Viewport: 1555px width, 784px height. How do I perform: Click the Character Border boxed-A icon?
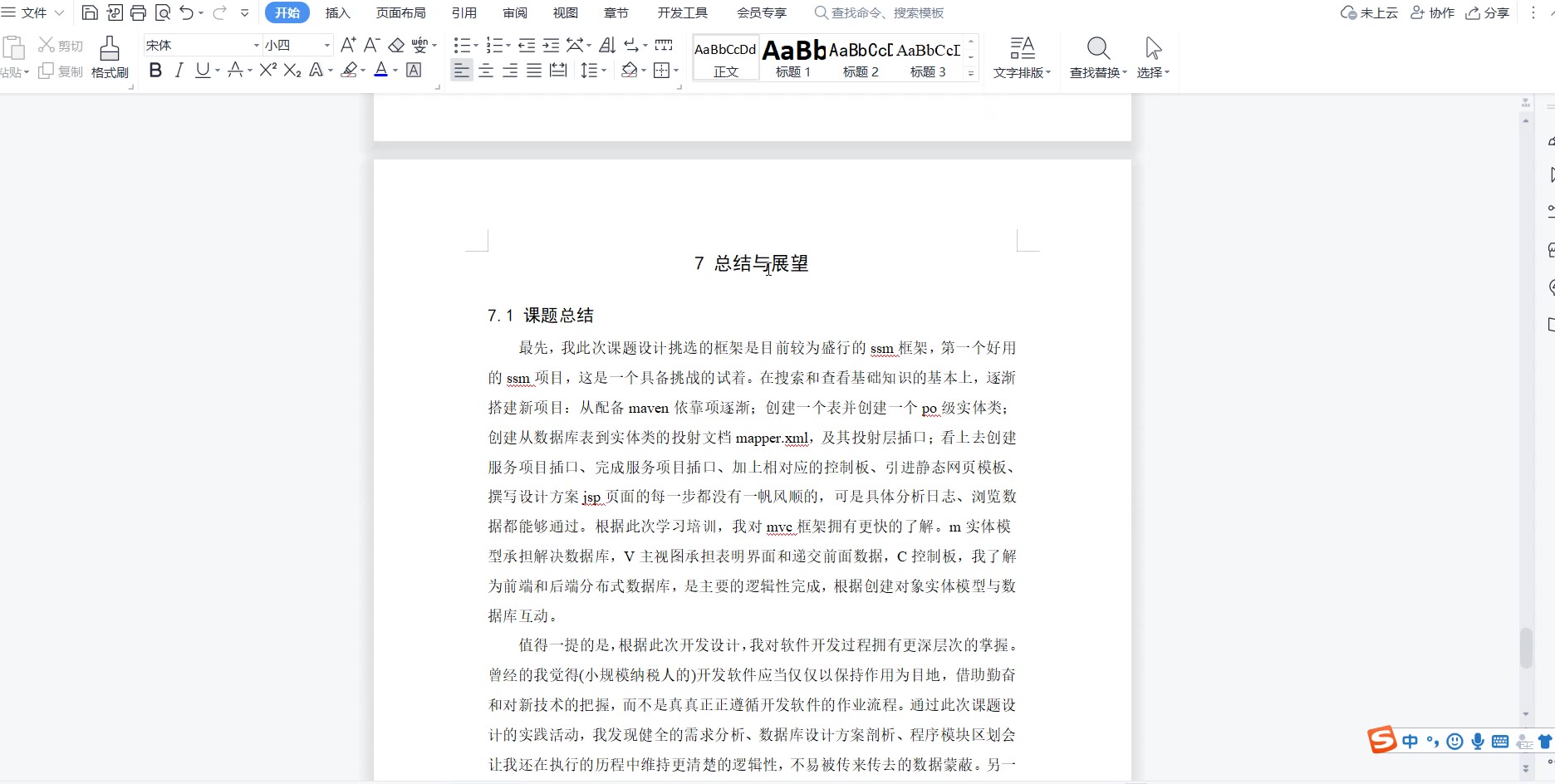(x=414, y=71)
